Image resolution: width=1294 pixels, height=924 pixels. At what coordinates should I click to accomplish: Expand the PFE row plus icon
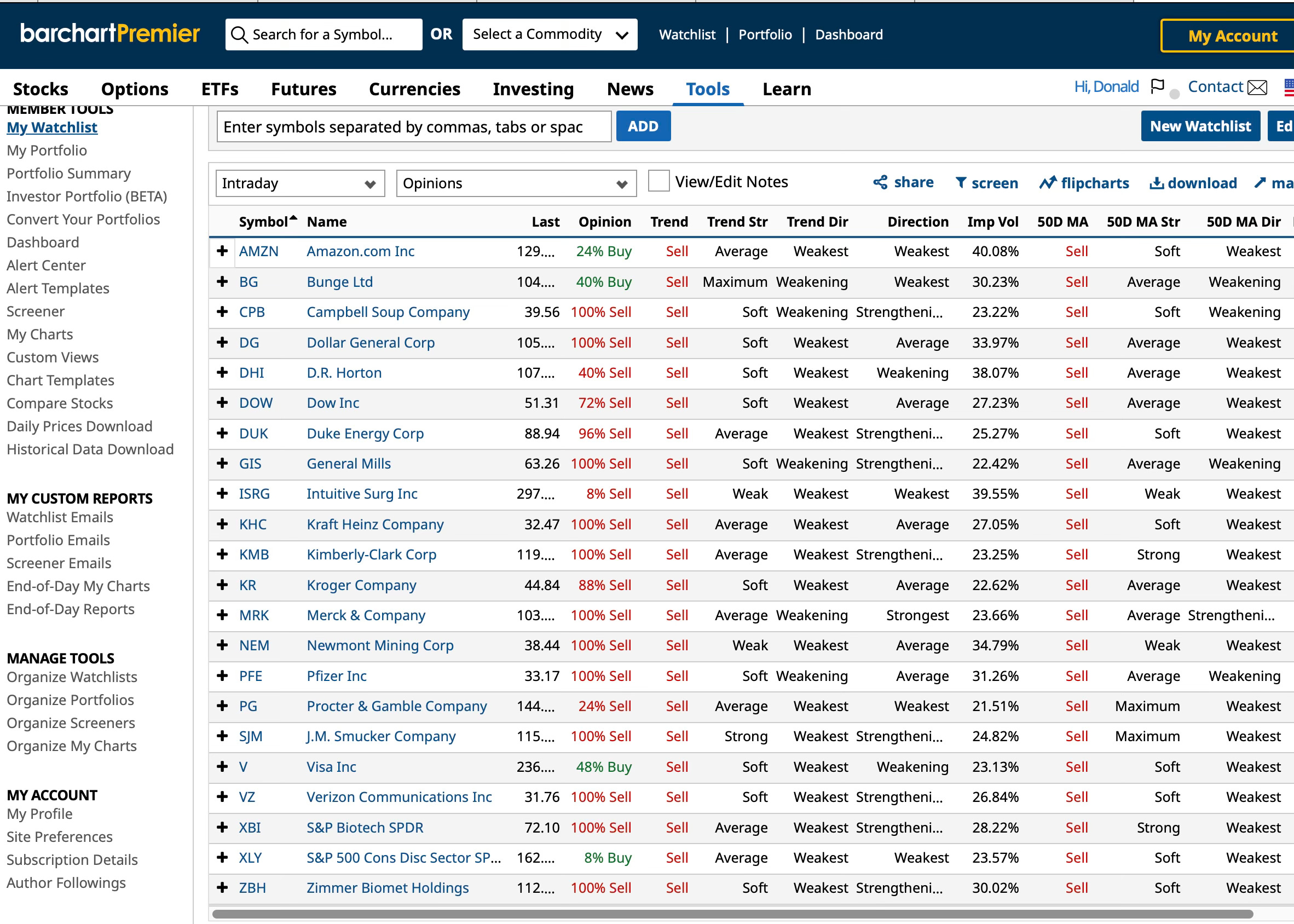[222, 676]
